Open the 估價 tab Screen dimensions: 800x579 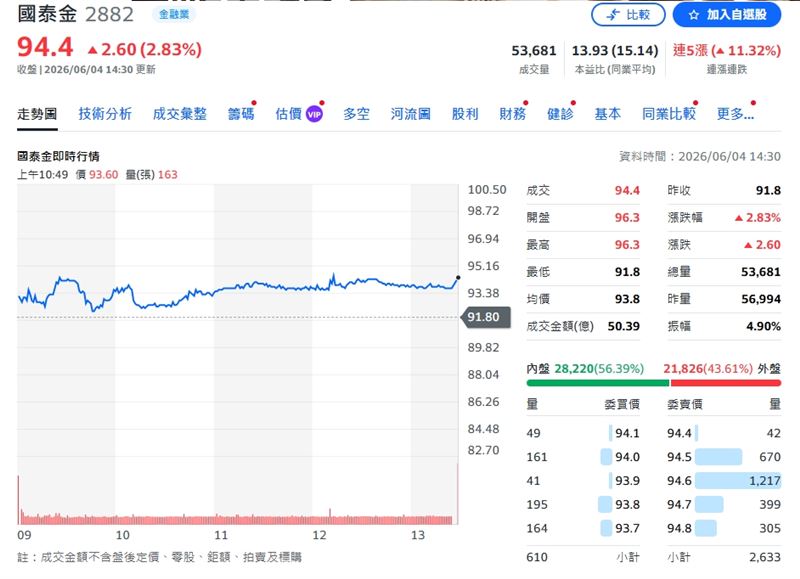point(288,114)
